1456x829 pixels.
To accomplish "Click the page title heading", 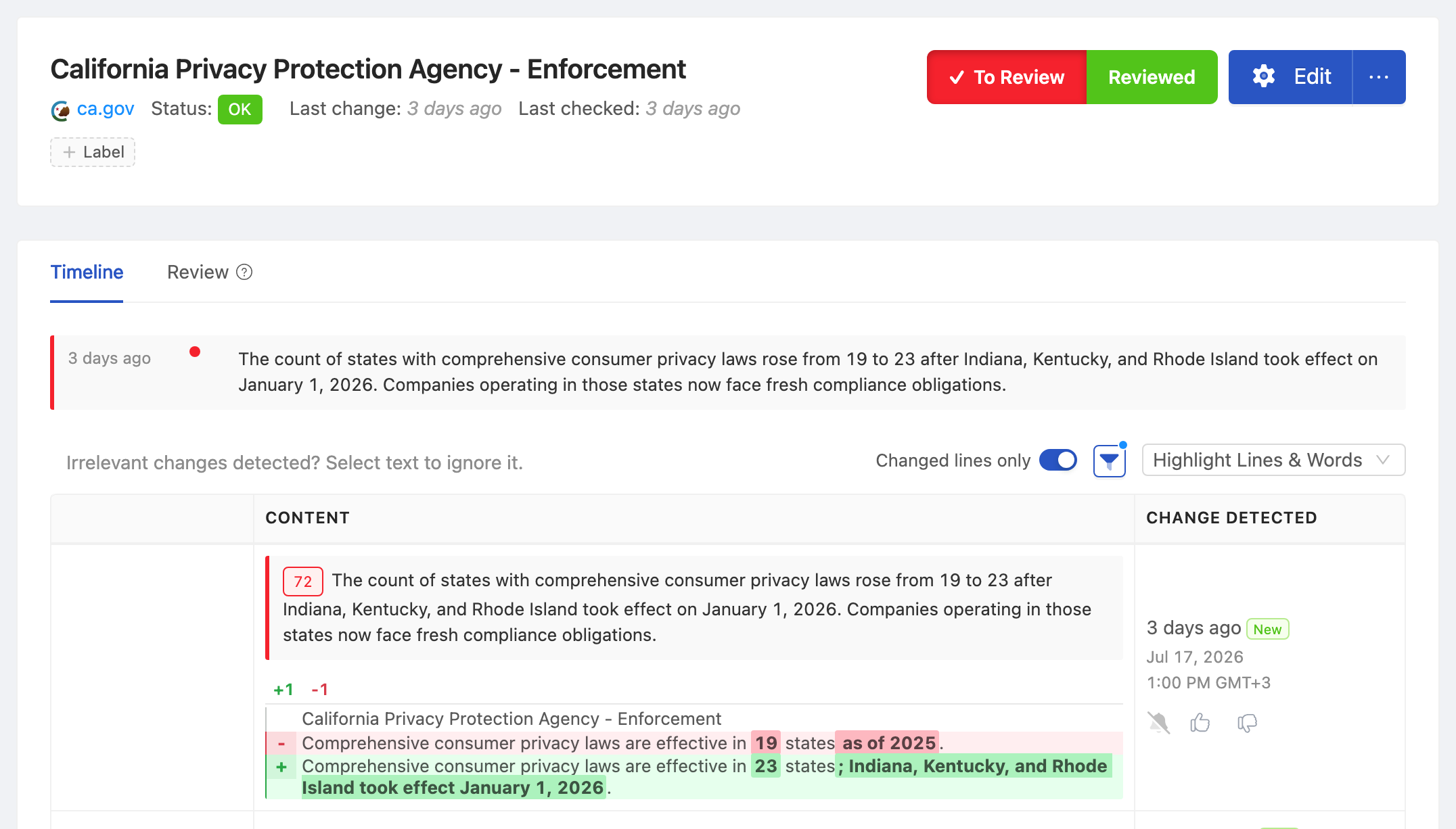I will pyautogui.click(x=368, y=69).
